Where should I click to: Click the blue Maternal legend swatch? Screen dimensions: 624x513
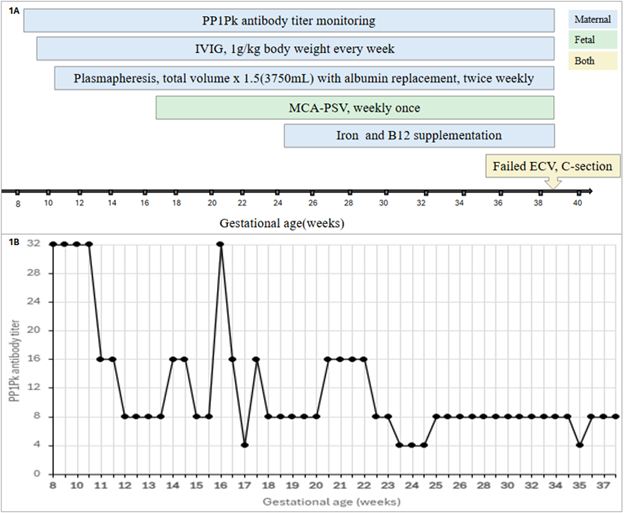pyautogui.click(x=593, y=19)
